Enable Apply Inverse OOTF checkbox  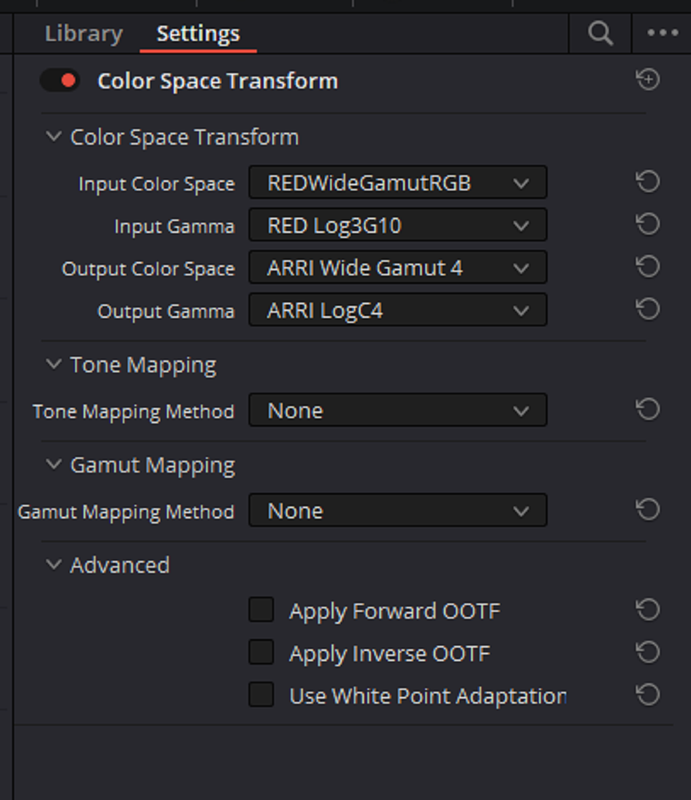click(261, 652)
